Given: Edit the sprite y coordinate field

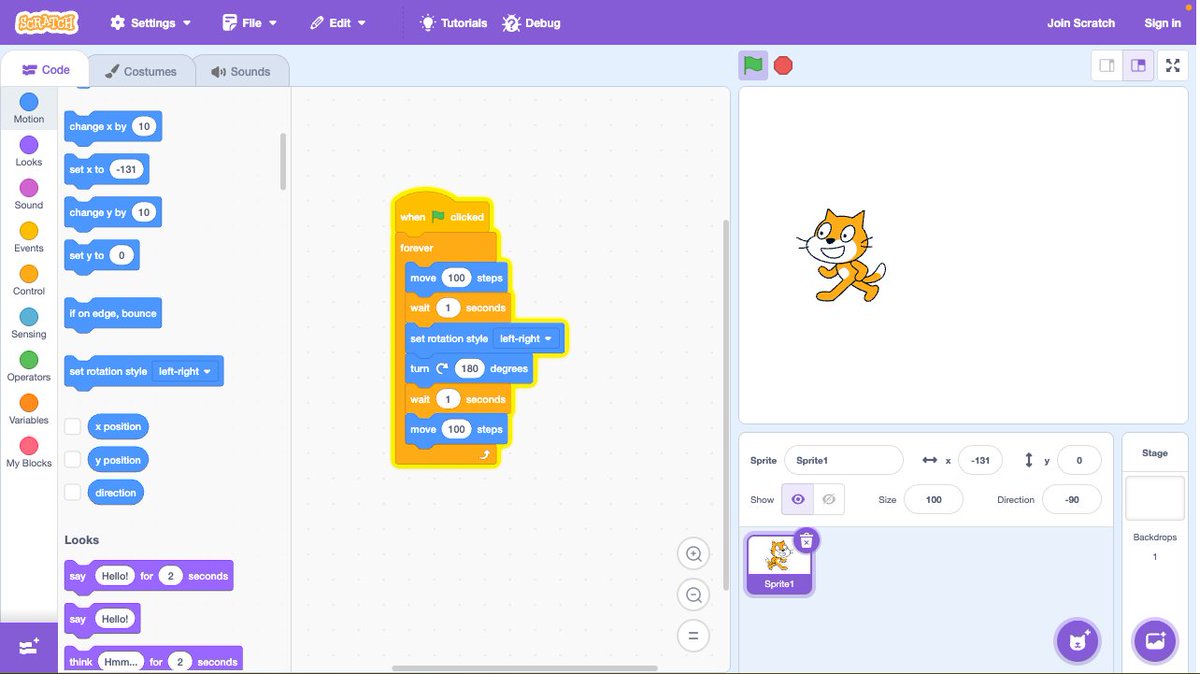Looking at the screenshot, I should (1079, 460).
